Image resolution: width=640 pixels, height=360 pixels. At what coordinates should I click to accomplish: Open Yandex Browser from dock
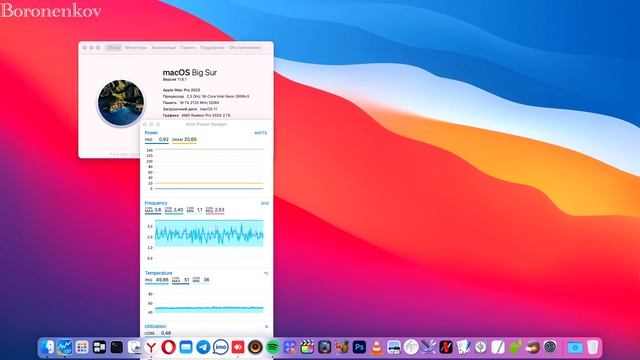coord(151,347)
